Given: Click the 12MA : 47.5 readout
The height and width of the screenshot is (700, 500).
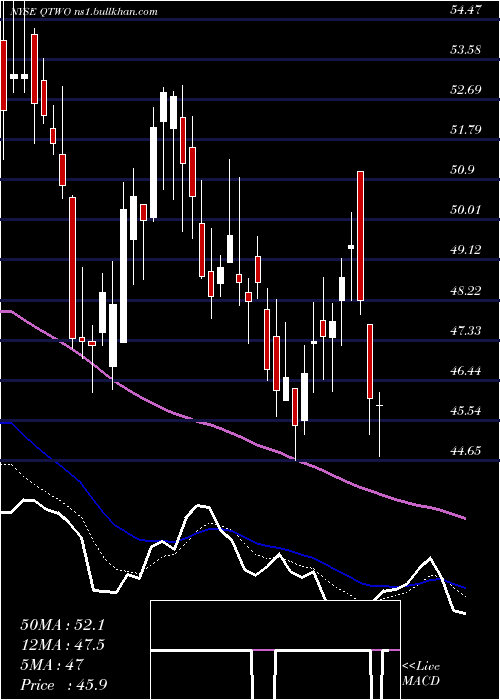Looking at the screenshot, I should (62, 645).
